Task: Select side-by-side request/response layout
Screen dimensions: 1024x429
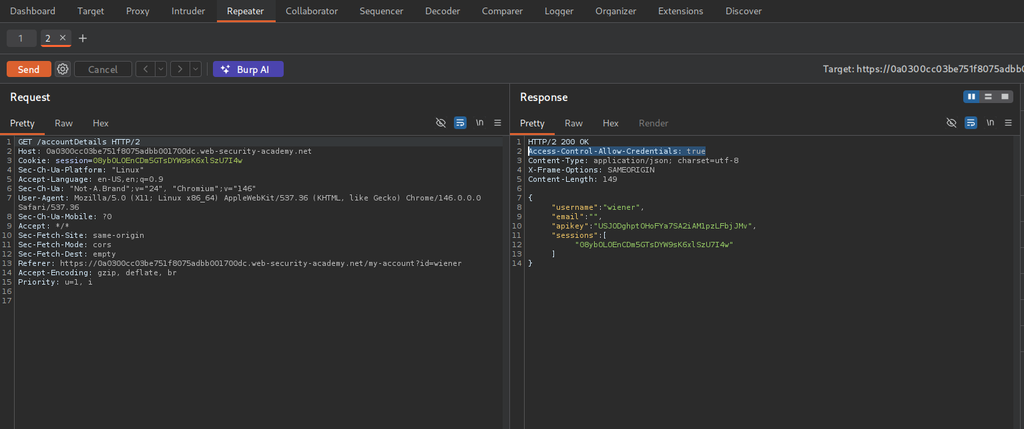Action: click(971, 97)
